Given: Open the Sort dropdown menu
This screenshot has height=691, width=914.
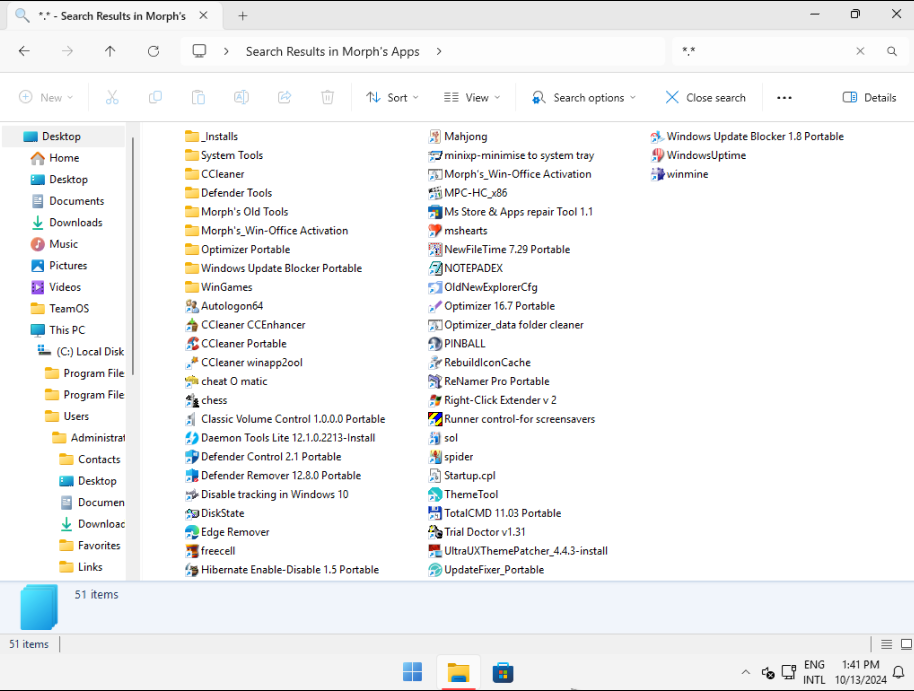Looking at the screenshot, I should pos(392,97).
